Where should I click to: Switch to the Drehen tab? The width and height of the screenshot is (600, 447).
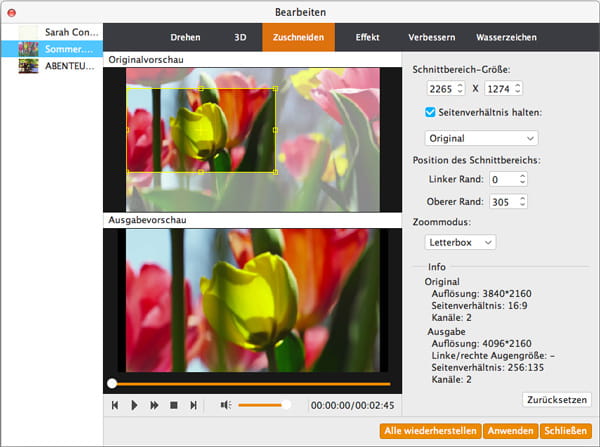coord(185,37)
